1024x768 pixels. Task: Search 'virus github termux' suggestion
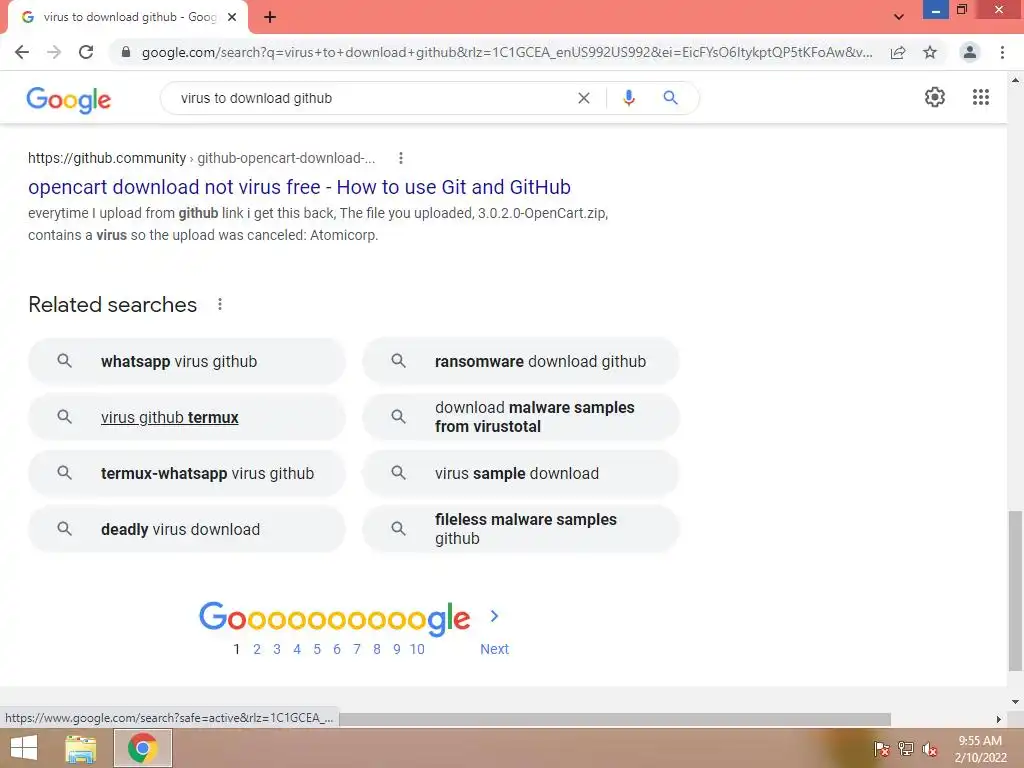187,417
